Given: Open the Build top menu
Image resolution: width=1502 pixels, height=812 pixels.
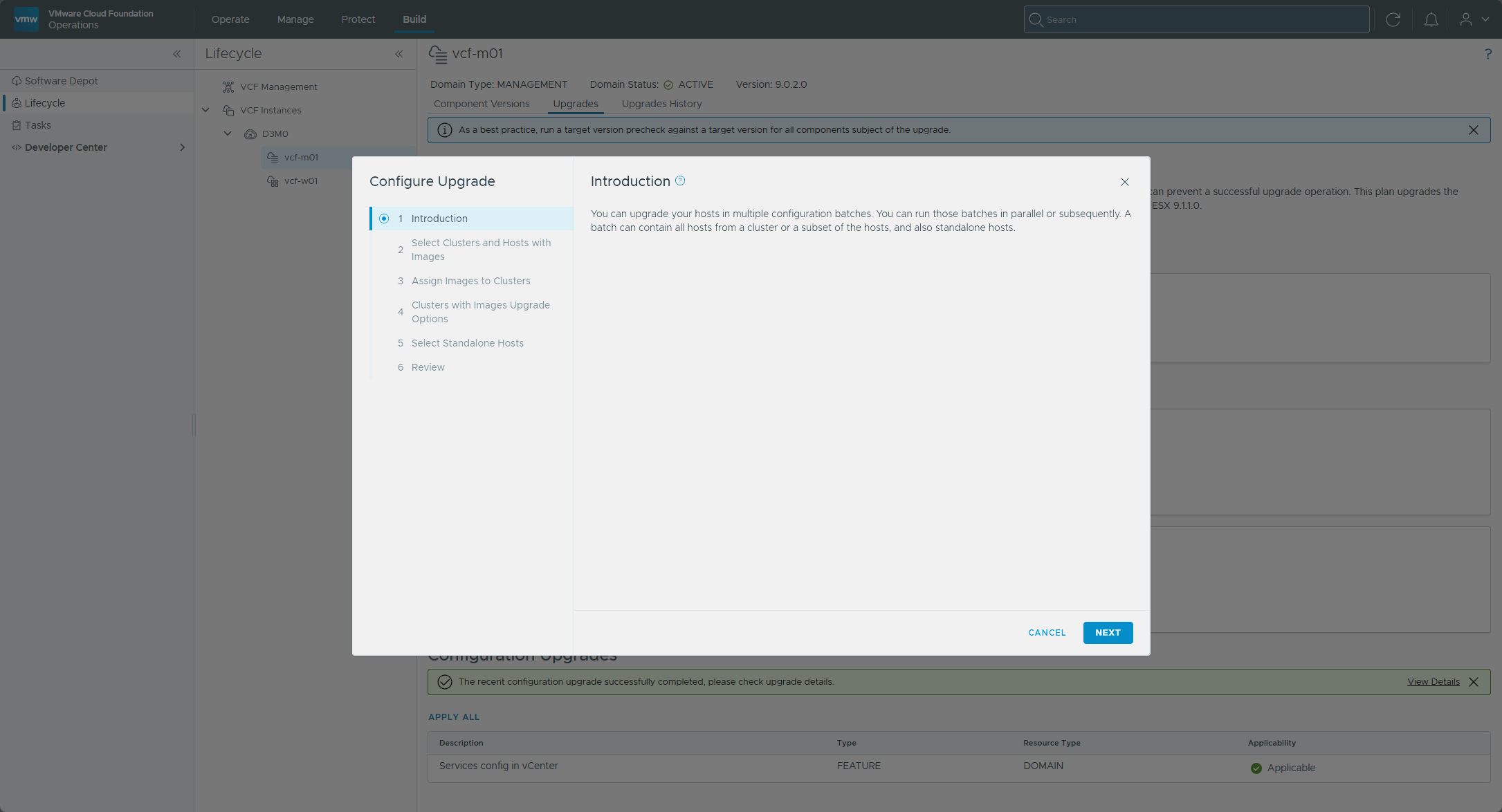Looking at the screenshot, I should tap(414, 19).
